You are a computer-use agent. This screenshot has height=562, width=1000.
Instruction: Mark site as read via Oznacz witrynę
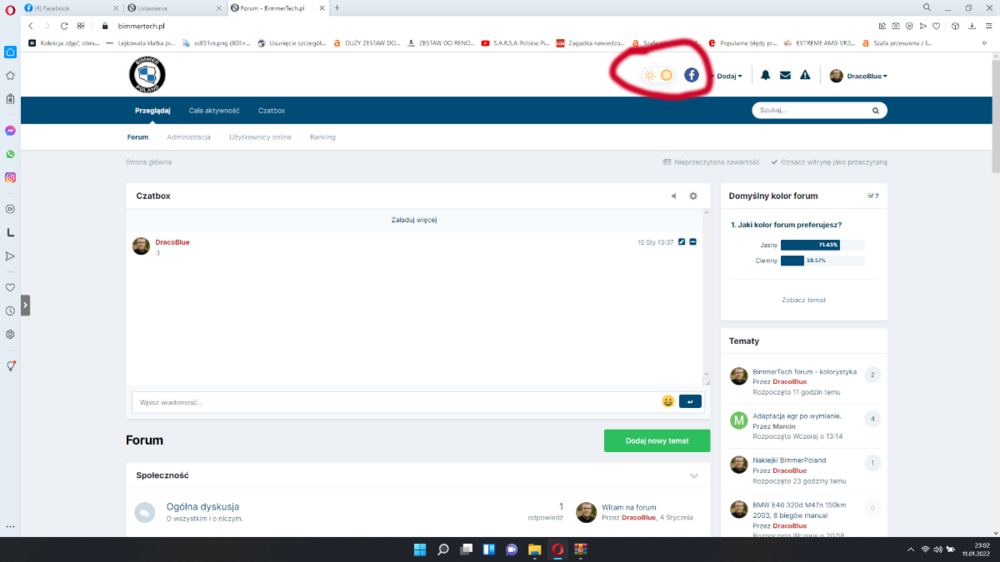829,162
